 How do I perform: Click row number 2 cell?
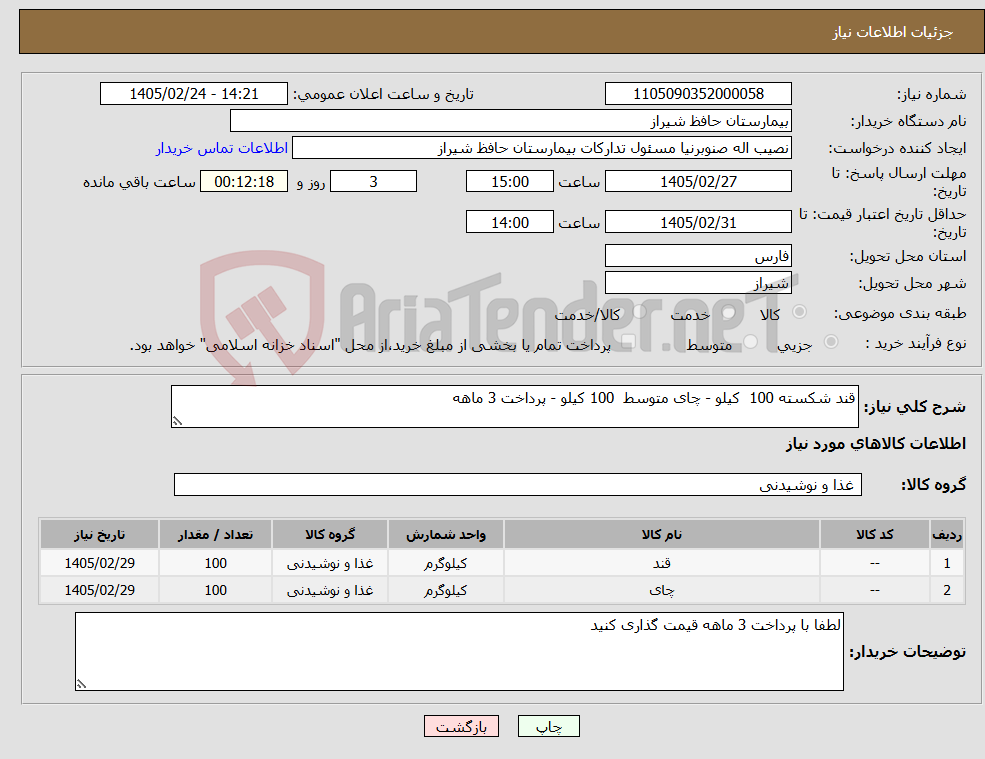pyautogui.click(x=947, y=590)
